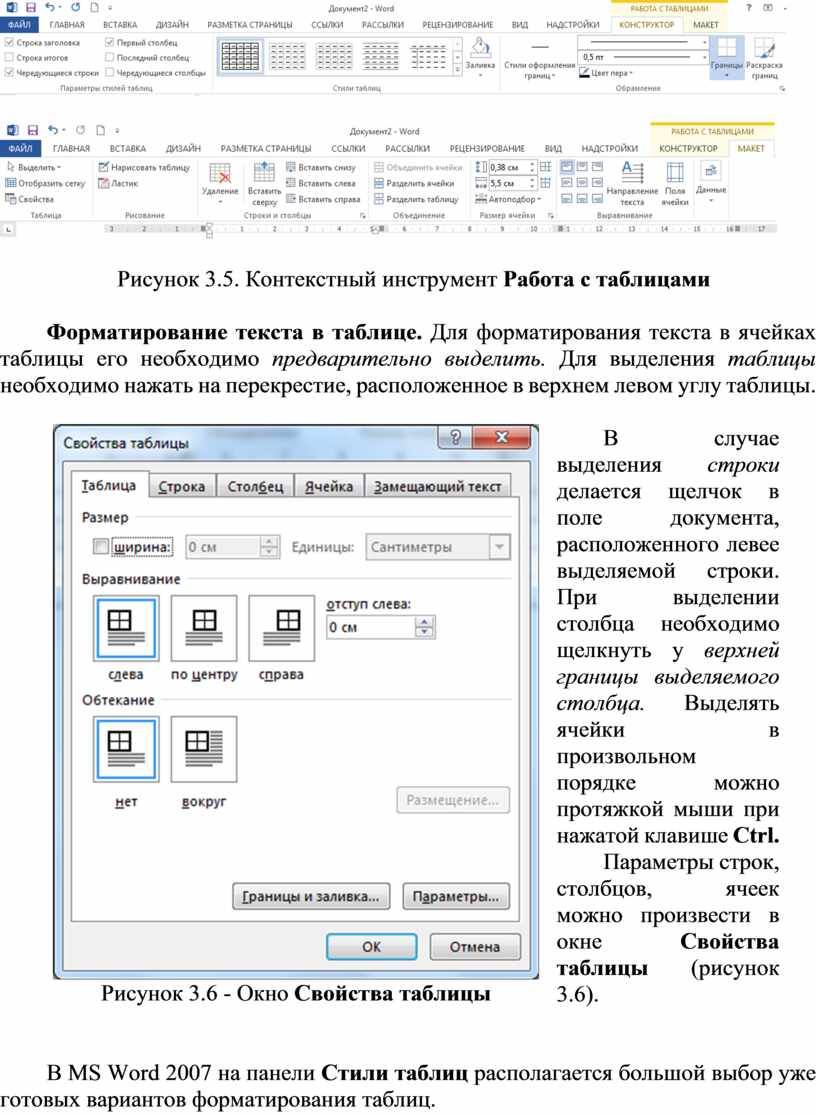Open the 0,5 пт pen weight dropdown

(x=703, y=57)
